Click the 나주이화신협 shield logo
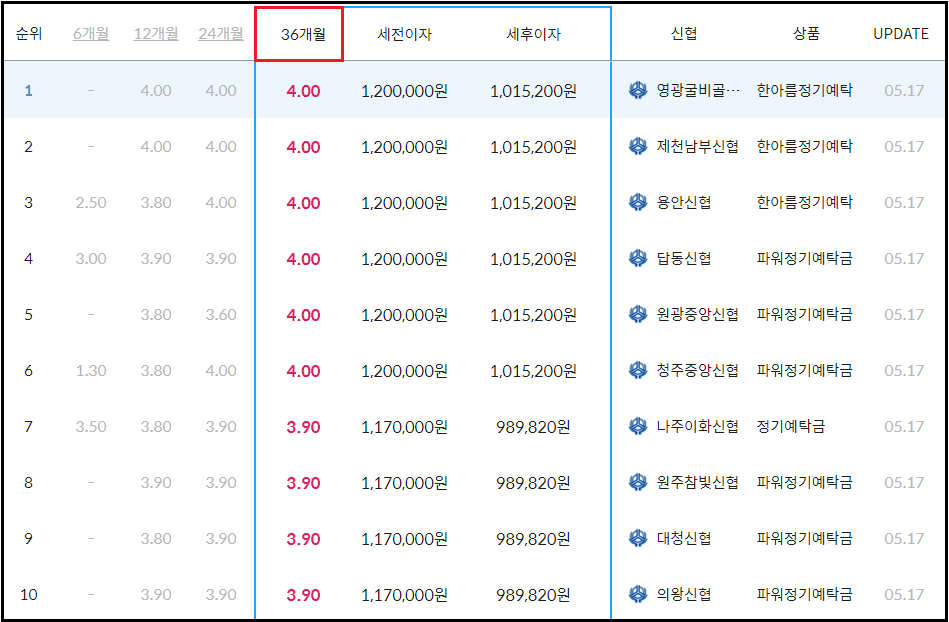 pos(636,427)
